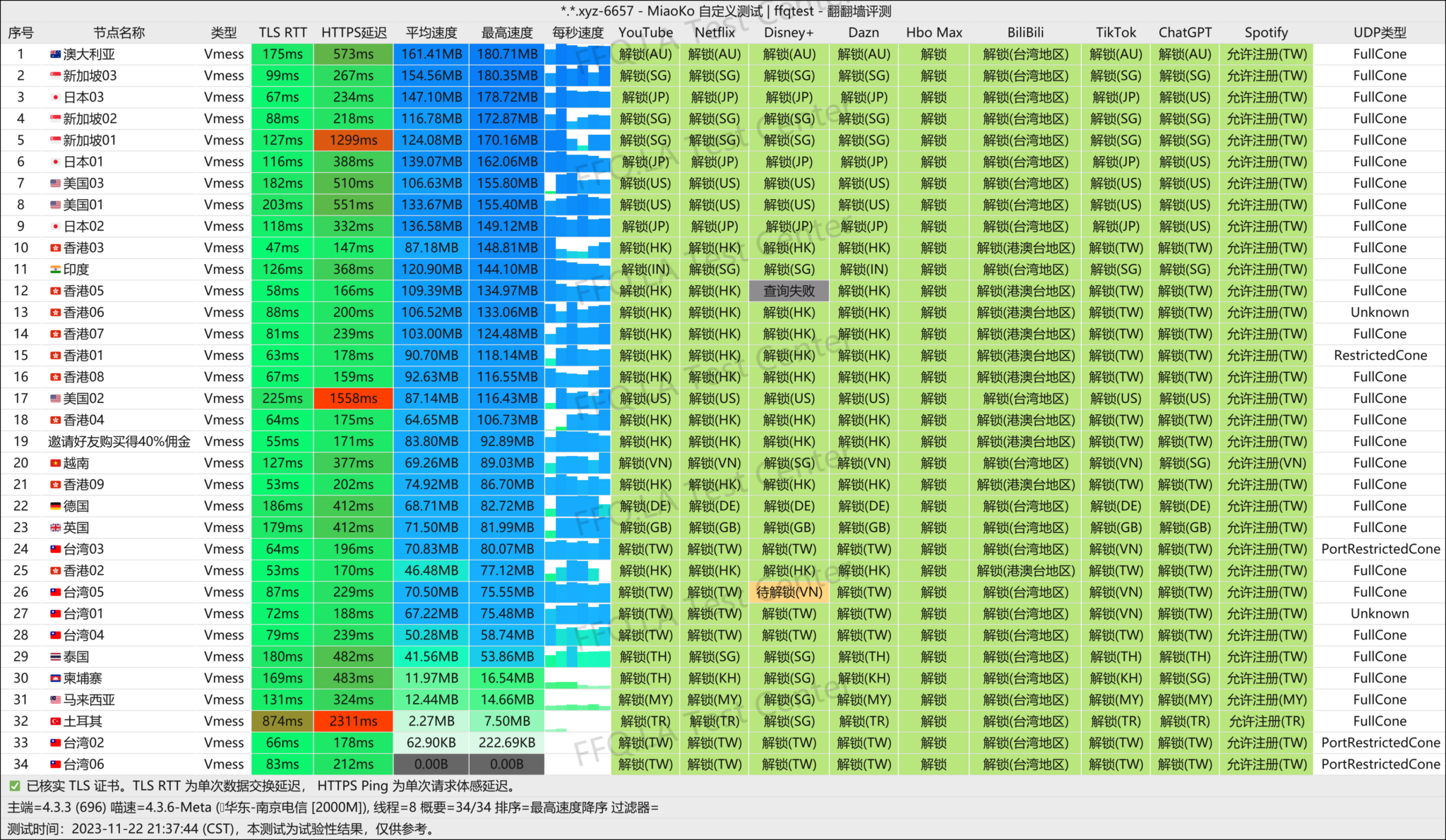Click the HTTPS延迟 column header

point(354,32)
